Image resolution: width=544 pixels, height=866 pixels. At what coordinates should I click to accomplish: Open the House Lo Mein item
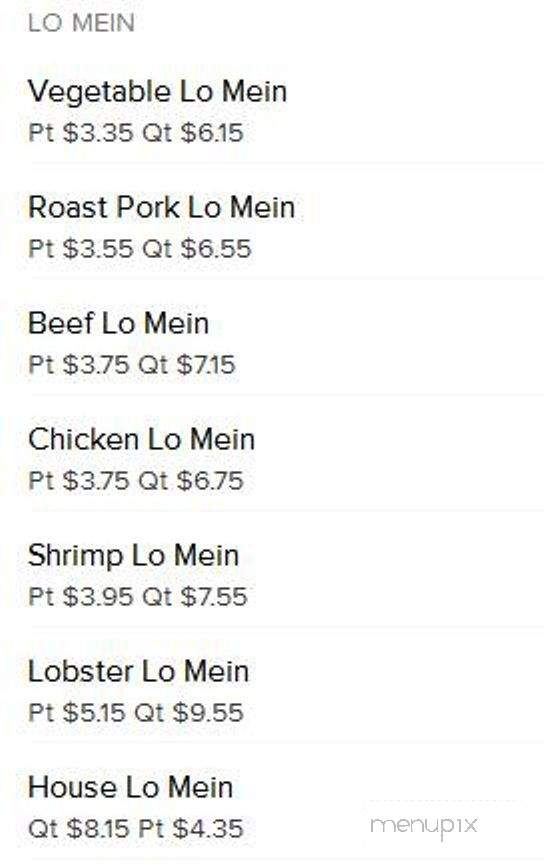[x=130, y=788]
